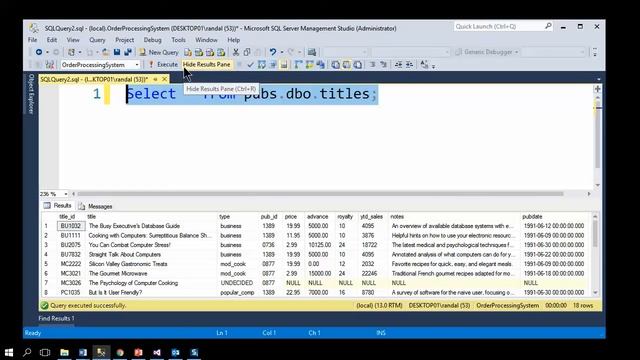Viewport: 640px width, 360px height.
Task: Toggle Include Actual Execution Plan
Action: (x=298, y=64)
